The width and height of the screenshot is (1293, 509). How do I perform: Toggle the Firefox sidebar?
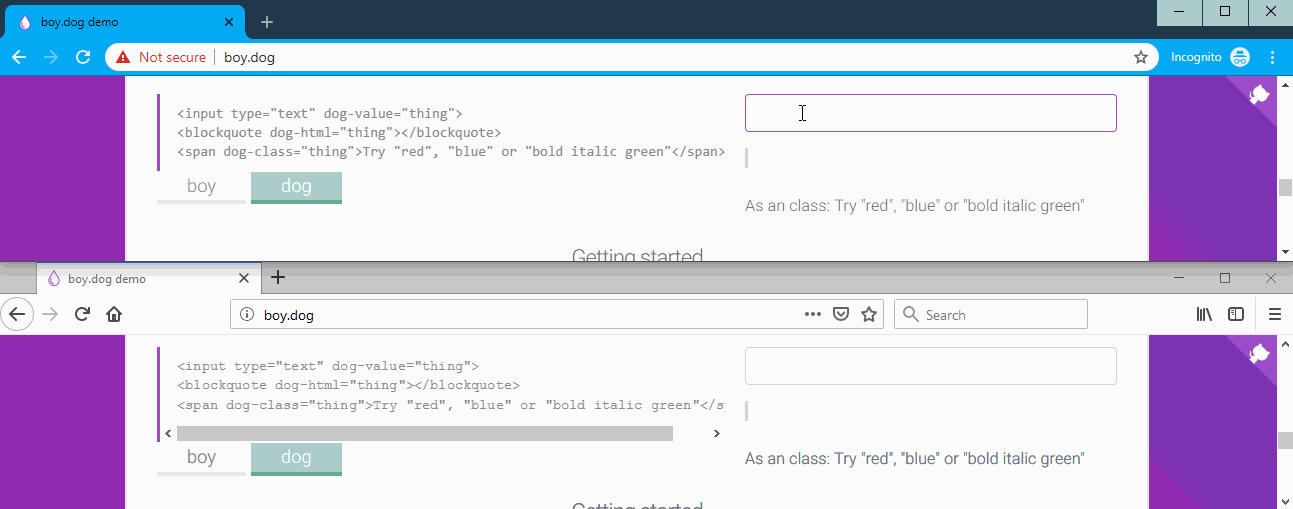click(x=1236, y=314)
